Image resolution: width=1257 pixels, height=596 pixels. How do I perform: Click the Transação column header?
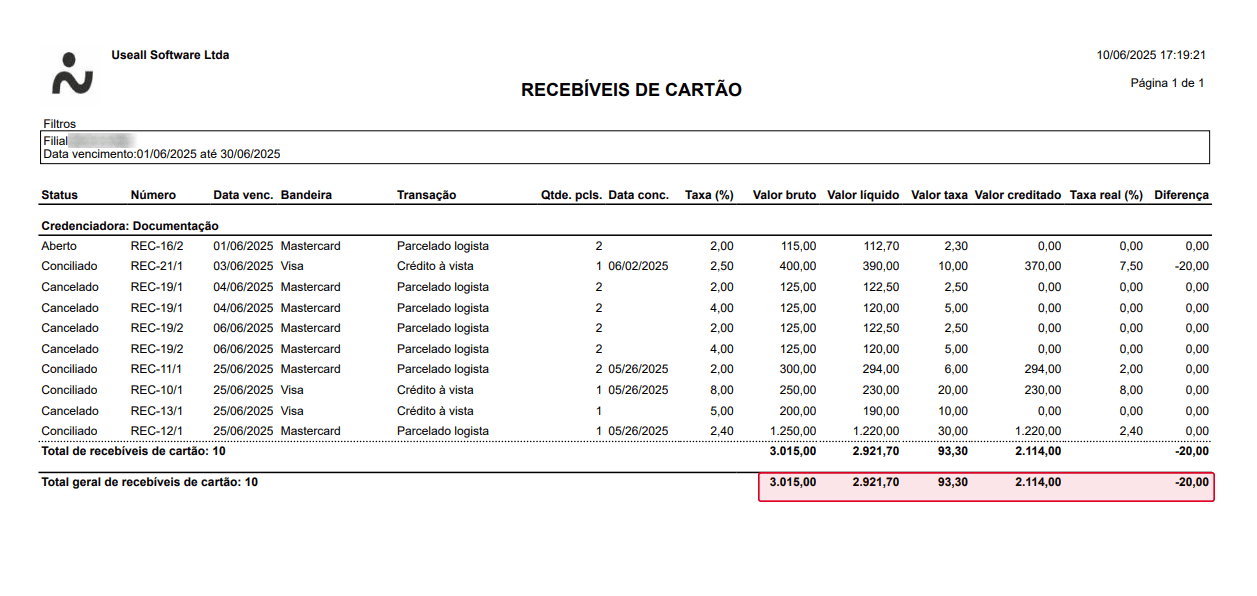[426, 195]
